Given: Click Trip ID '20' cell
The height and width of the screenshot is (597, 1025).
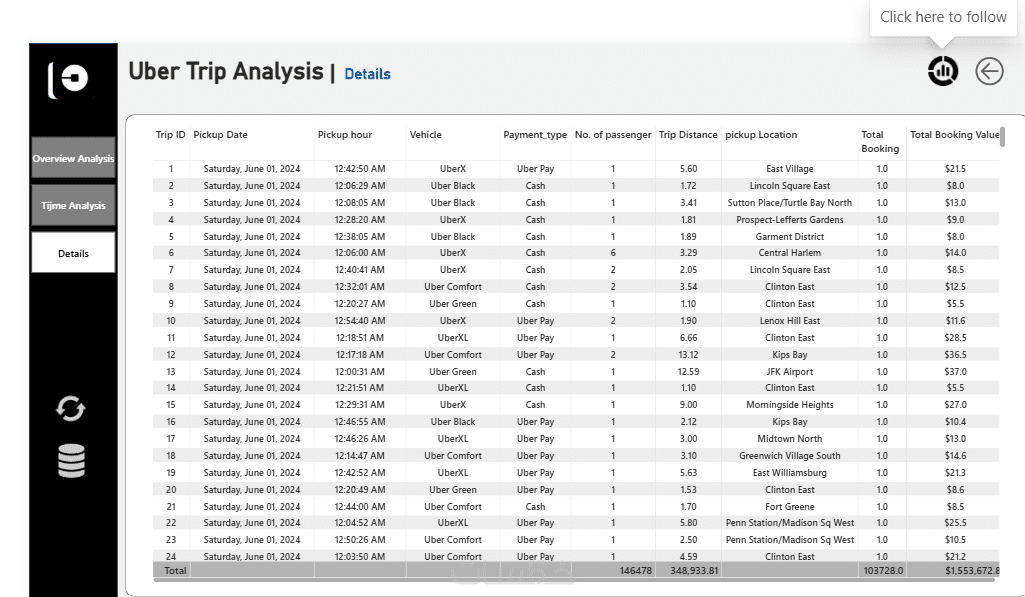Looking at the screenshot, I should click(x=171, y=490).
